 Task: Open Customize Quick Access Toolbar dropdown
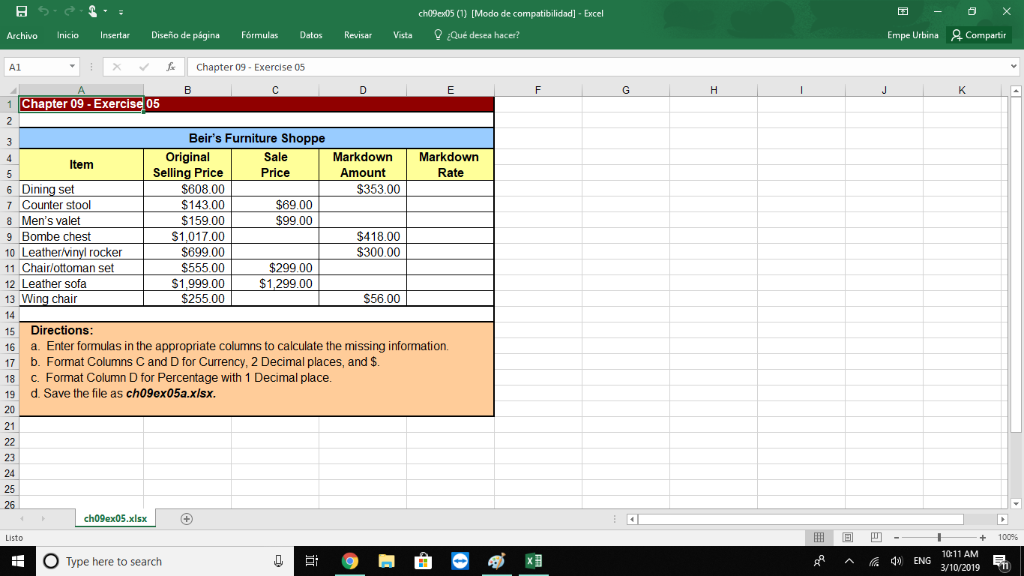(121, 12)
